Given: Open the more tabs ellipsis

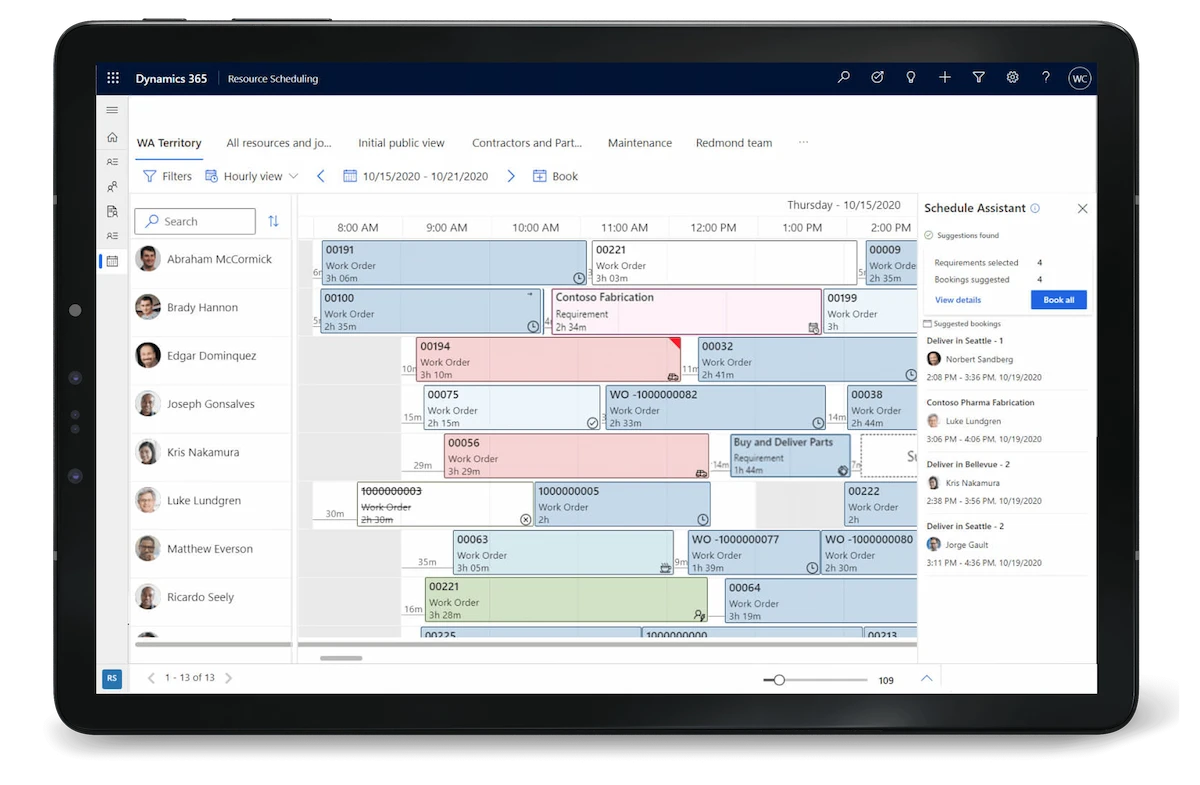Looking at the screenshot, I should pyautogui.click(x=803, y=142).
